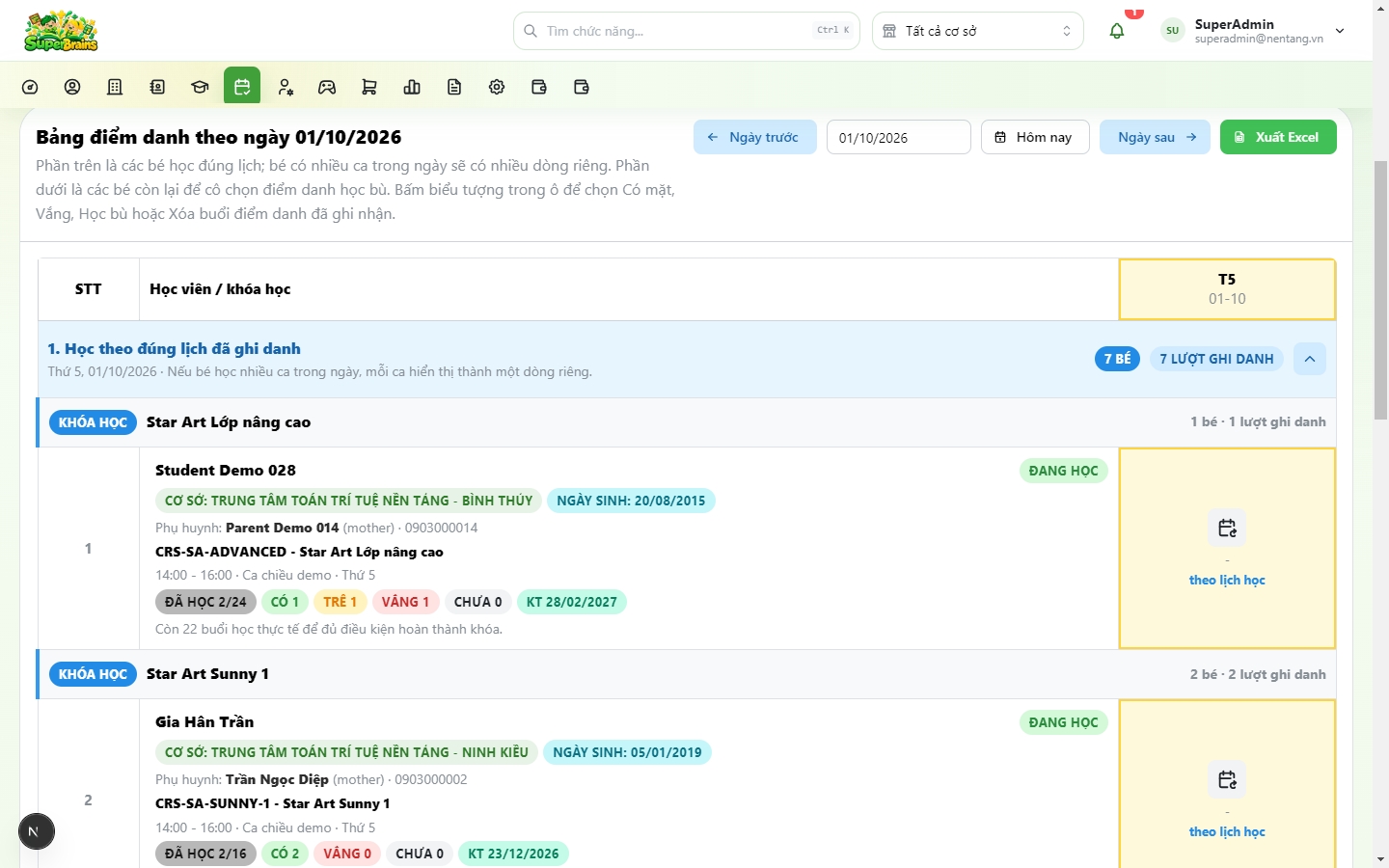The width and height of the screenshot is (1389, 868).
Task: Click the "7 BÉ" badge
Action: 1117,359
